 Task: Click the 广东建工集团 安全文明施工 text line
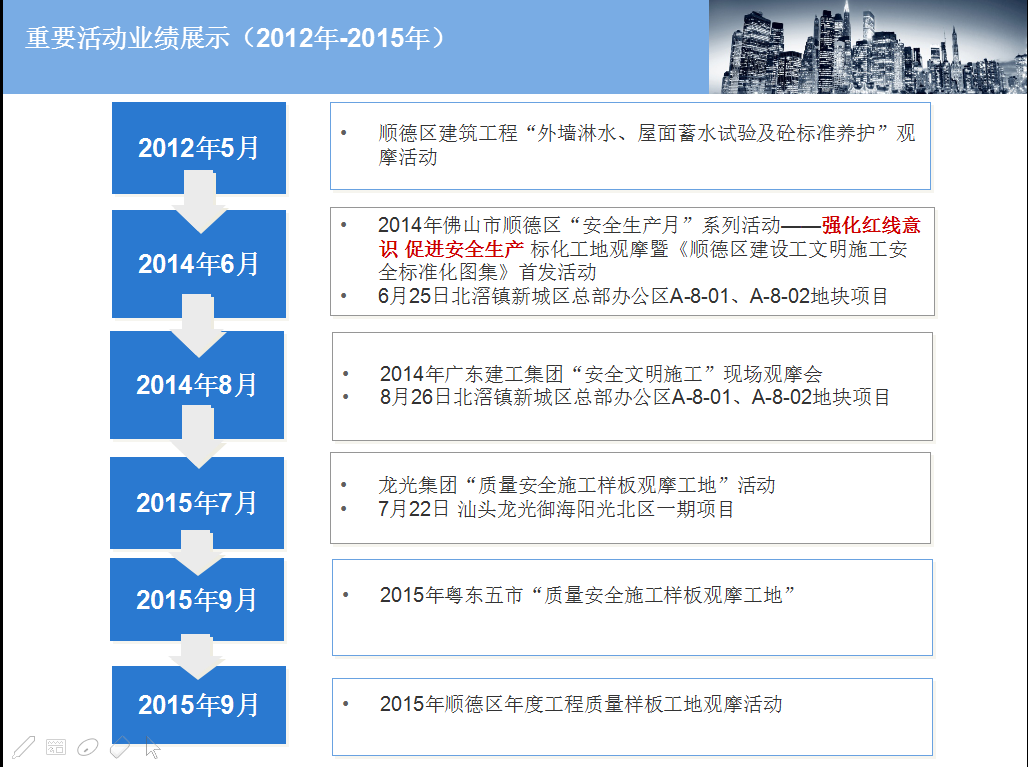click(x=600, y=374)
